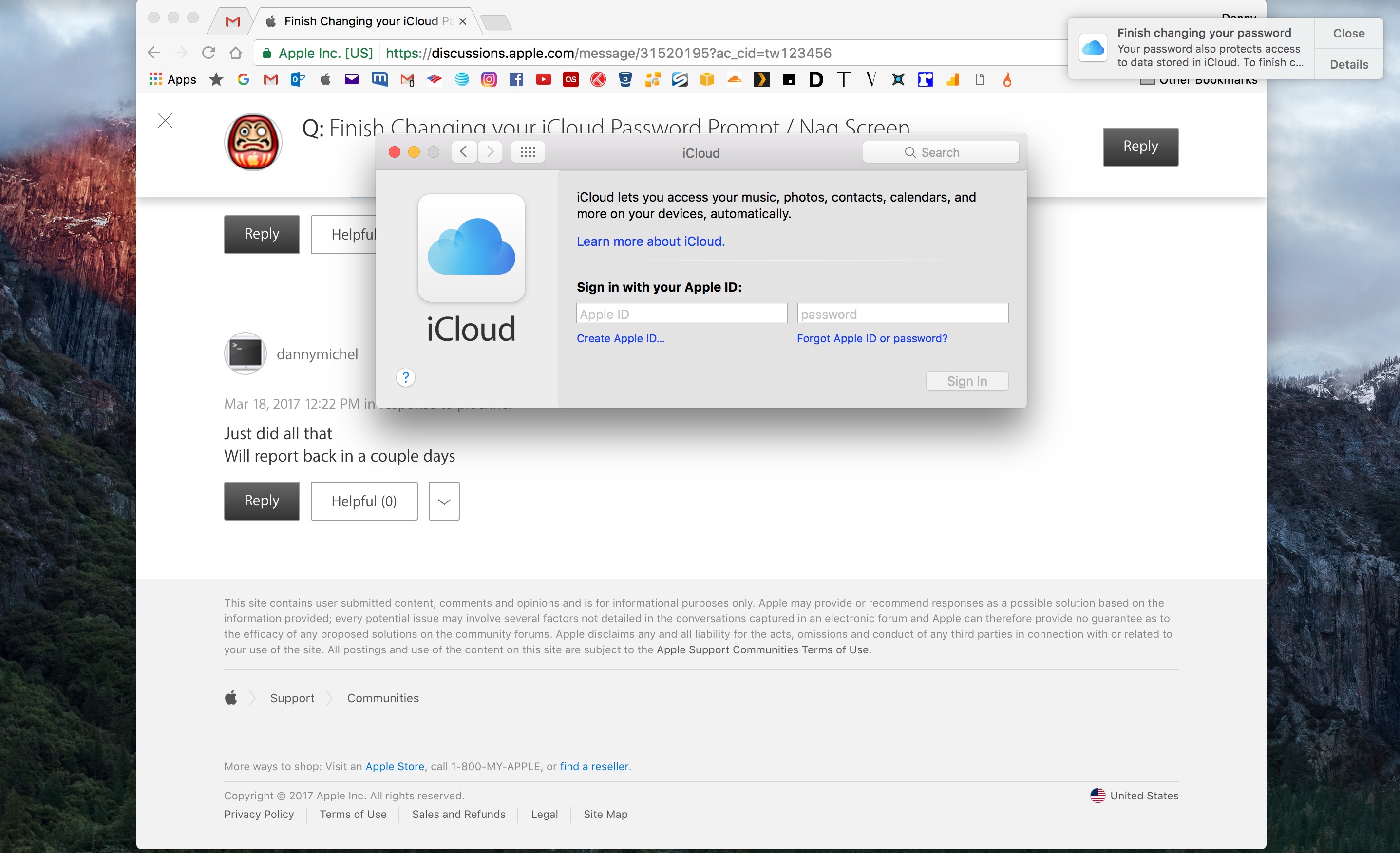Click the password input field
This screenshot has width=1400, height=853.
point(902,314)
